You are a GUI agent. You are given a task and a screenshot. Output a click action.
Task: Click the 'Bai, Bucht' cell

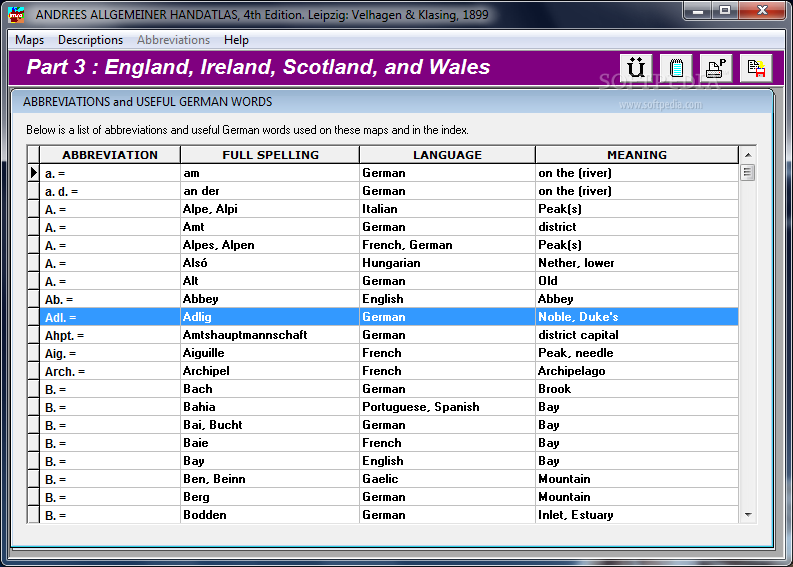(x=270, y=425)
